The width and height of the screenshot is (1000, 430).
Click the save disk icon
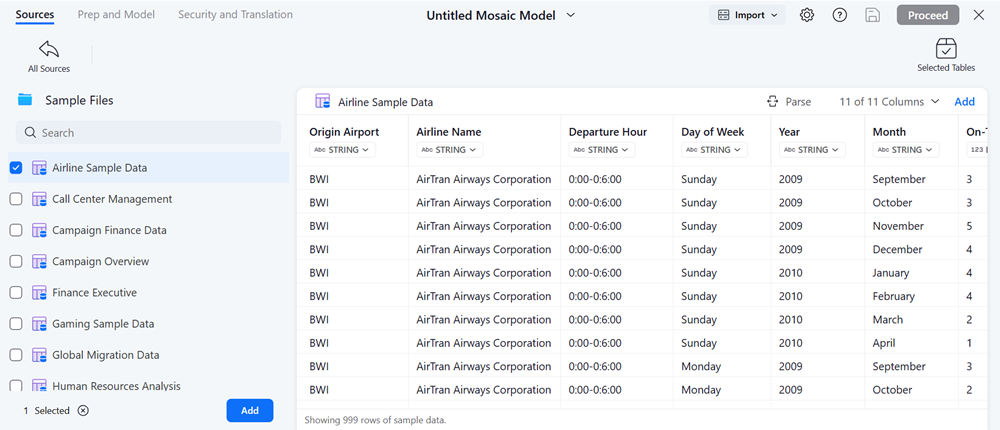pos(873,15)
